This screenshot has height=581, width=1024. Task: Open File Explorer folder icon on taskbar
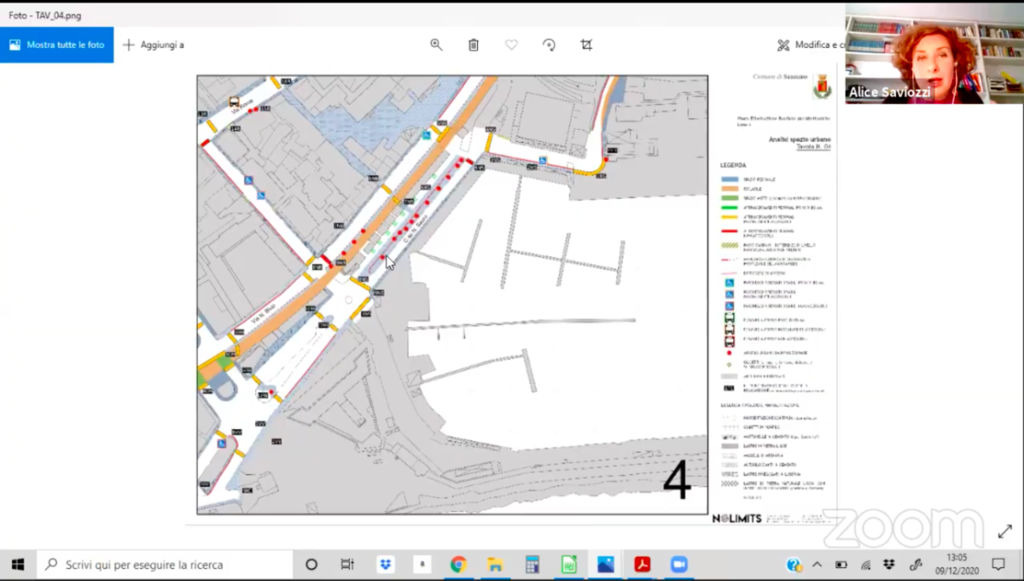(495, 564)
